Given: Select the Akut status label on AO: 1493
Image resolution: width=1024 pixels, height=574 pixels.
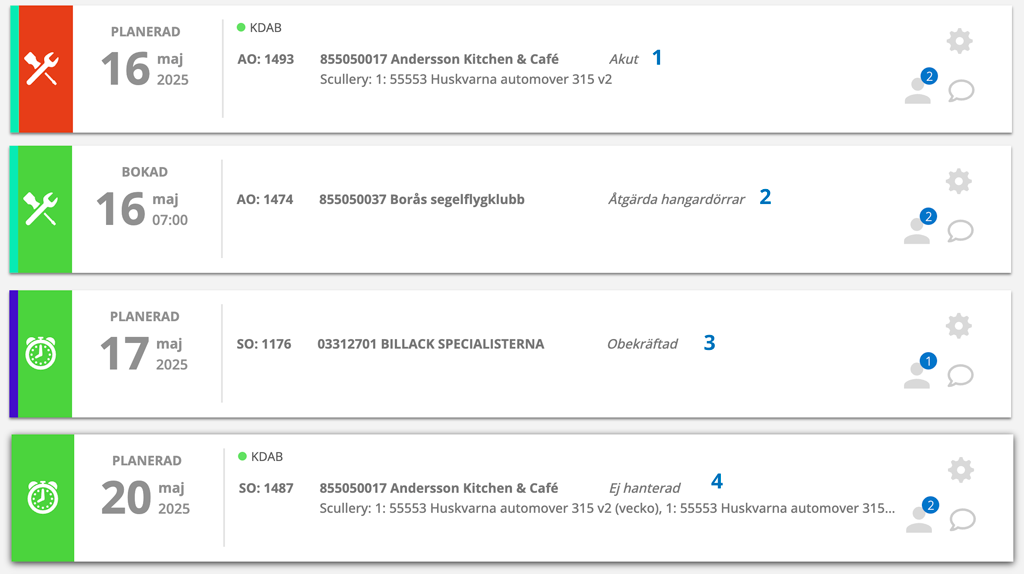Looking at the screenshot, I should (x=624, y=59).
